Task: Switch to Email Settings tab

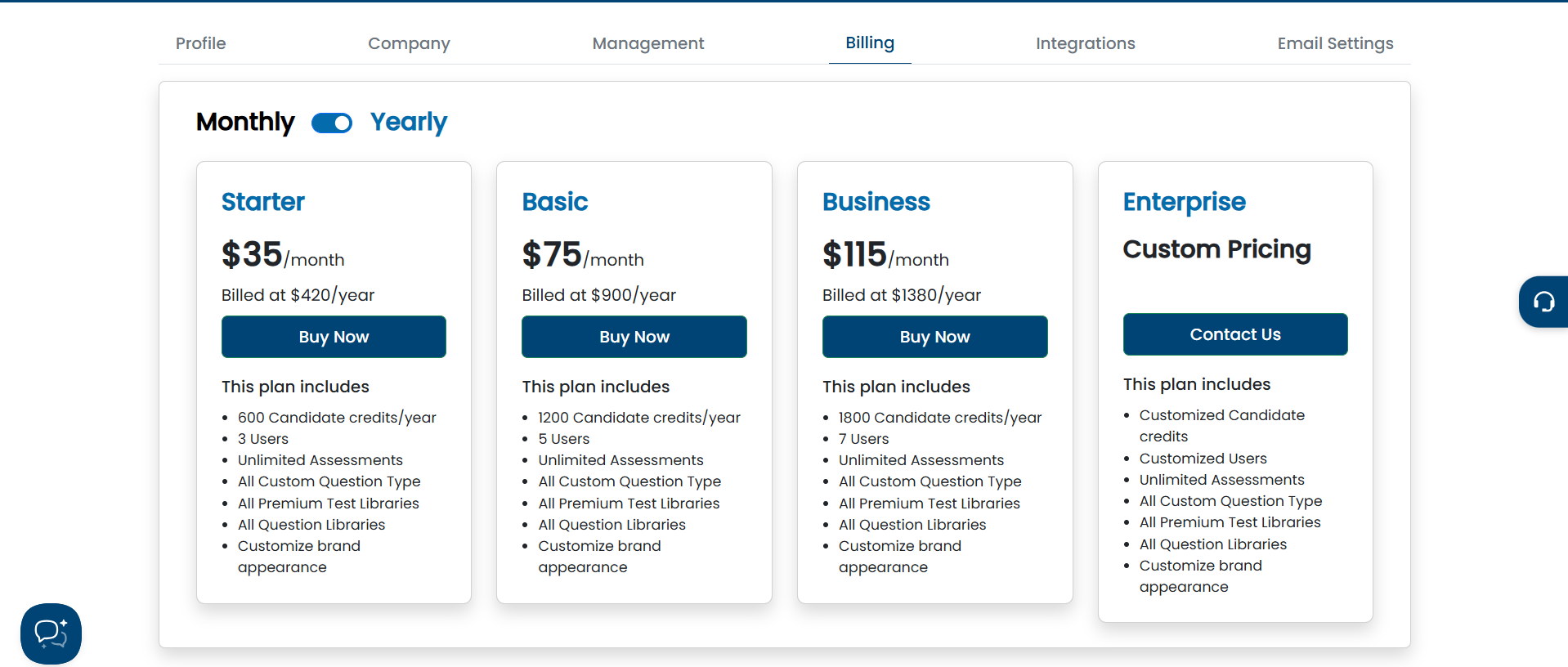Action: pyautogui.click(x=1335, y=43)
